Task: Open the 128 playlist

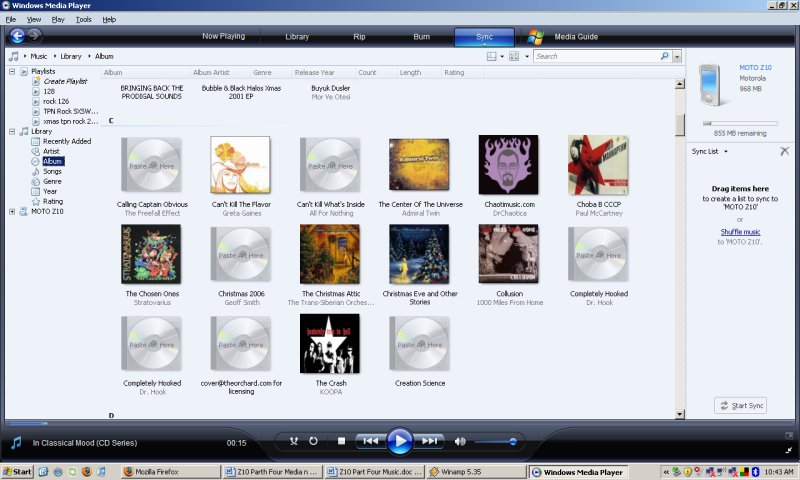Action: pos(48,91)
